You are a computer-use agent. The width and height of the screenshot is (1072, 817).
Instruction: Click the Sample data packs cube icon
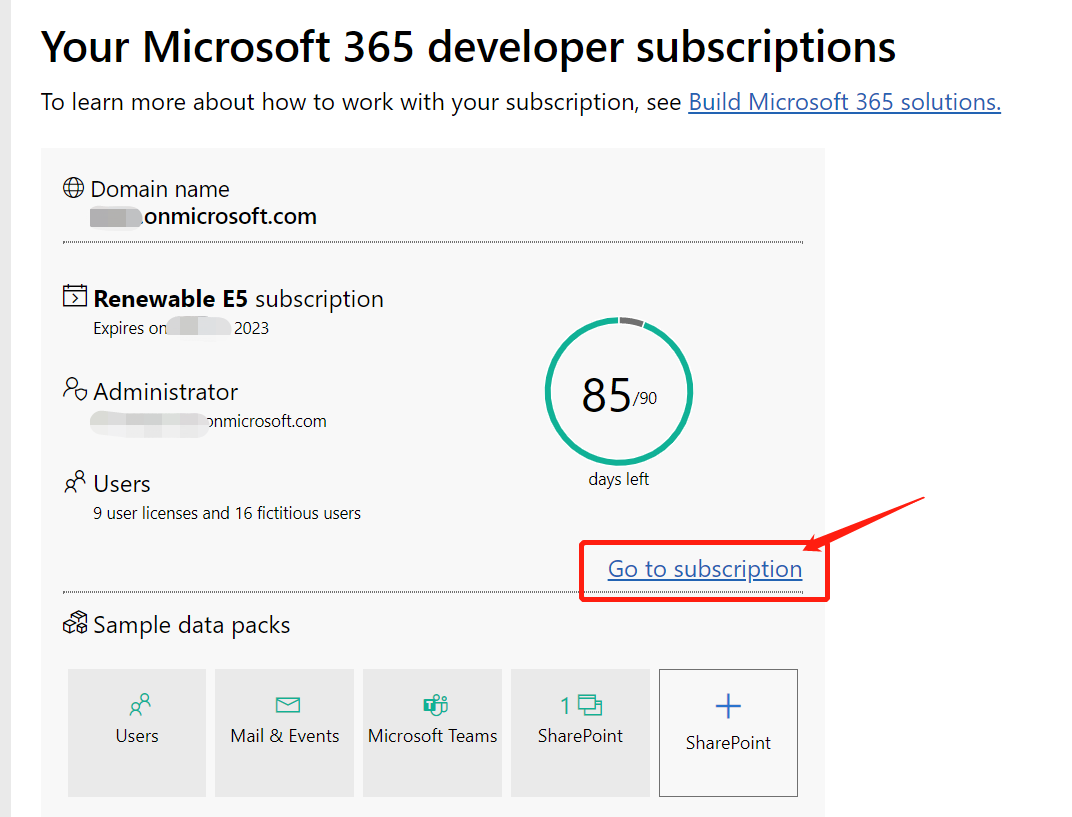click(x=74, y=622)
